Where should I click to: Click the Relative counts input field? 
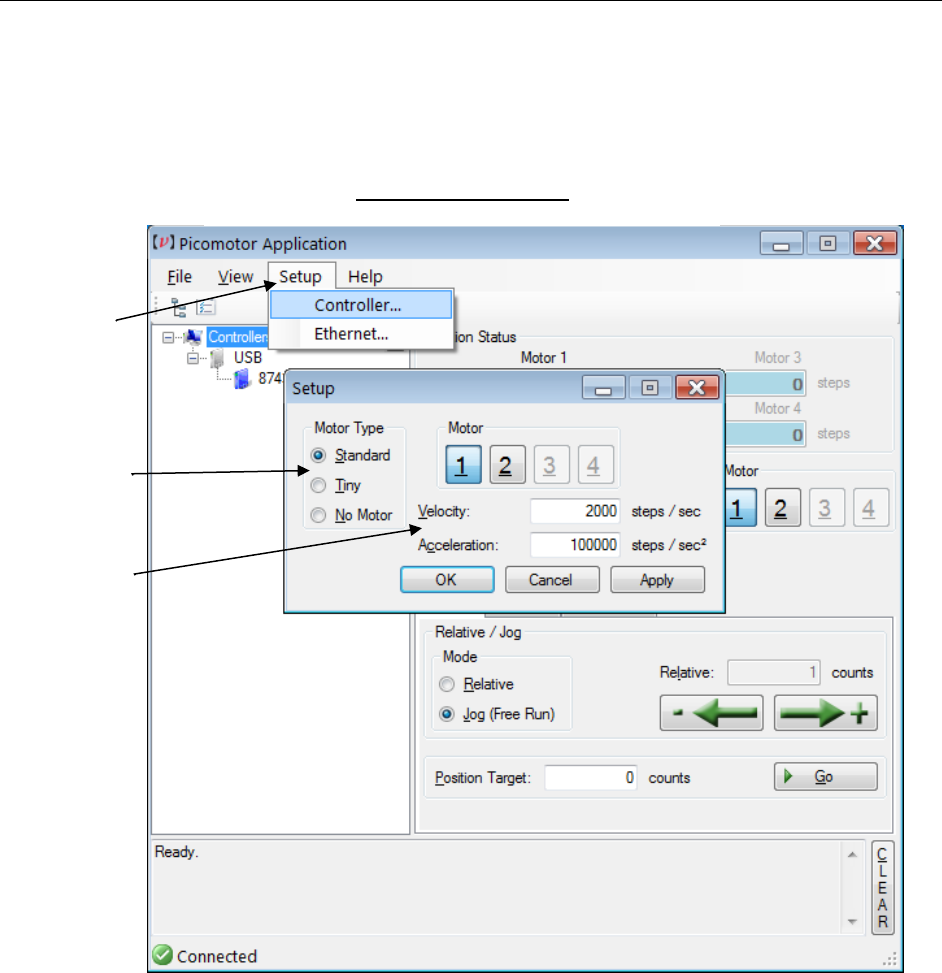click(773, 673)
